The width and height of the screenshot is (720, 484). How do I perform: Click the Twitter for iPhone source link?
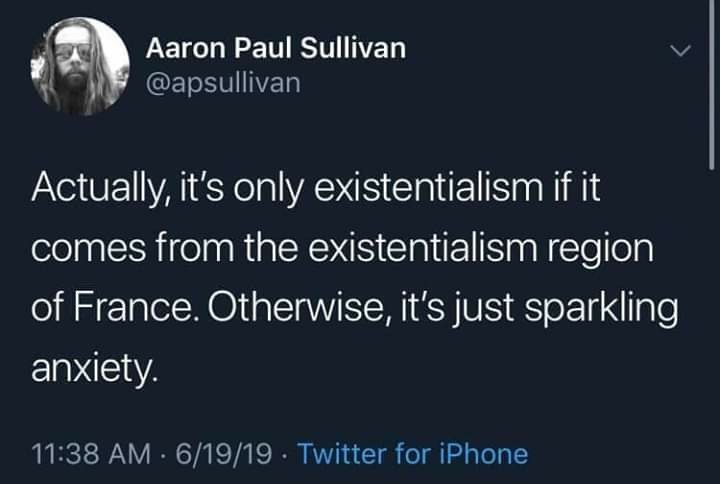(412, 454)
